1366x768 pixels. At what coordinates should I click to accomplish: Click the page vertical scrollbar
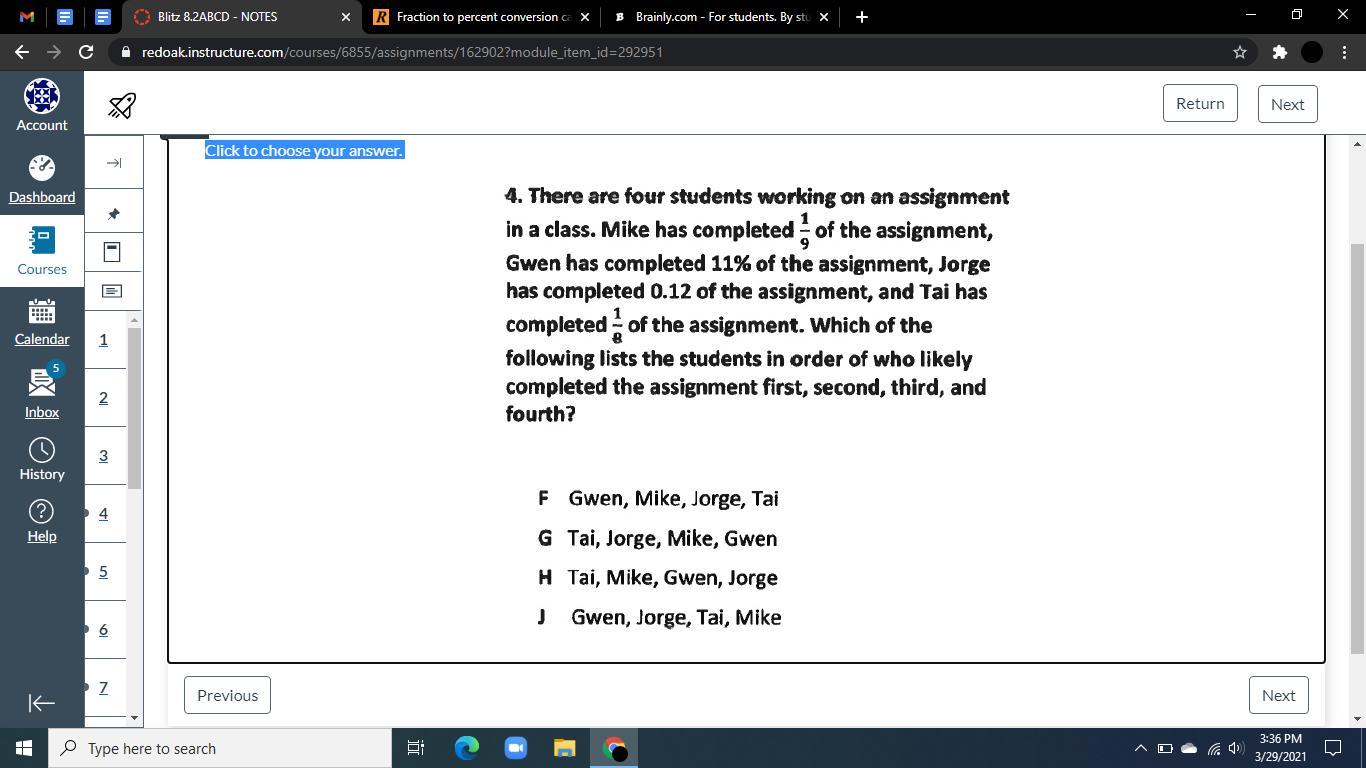point(1357,448)
